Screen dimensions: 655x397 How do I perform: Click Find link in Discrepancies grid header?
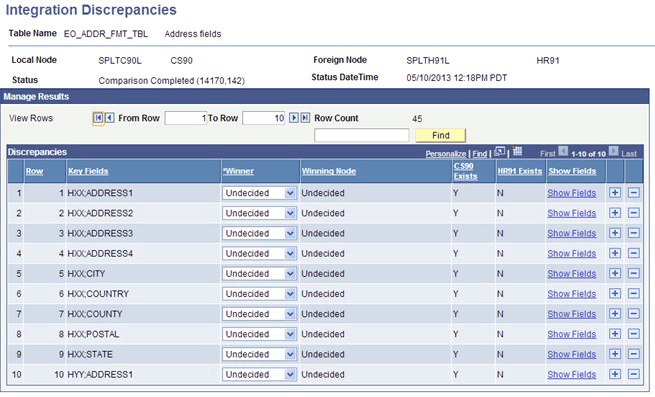(480, 154)
